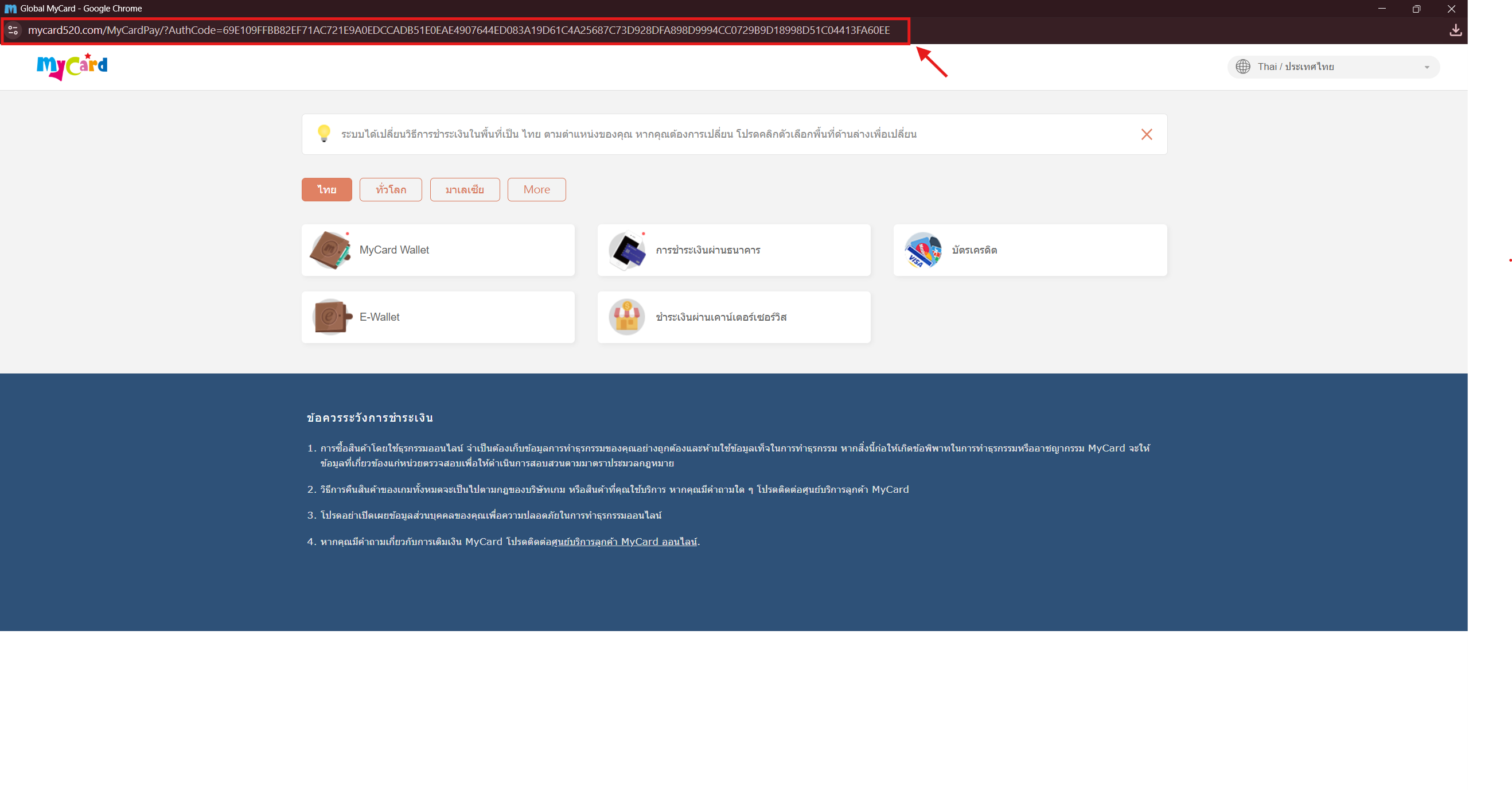Choose บัตรเครดิต payment method
The height and width of the screenshot is (790, 1512).
[1030, 250]
